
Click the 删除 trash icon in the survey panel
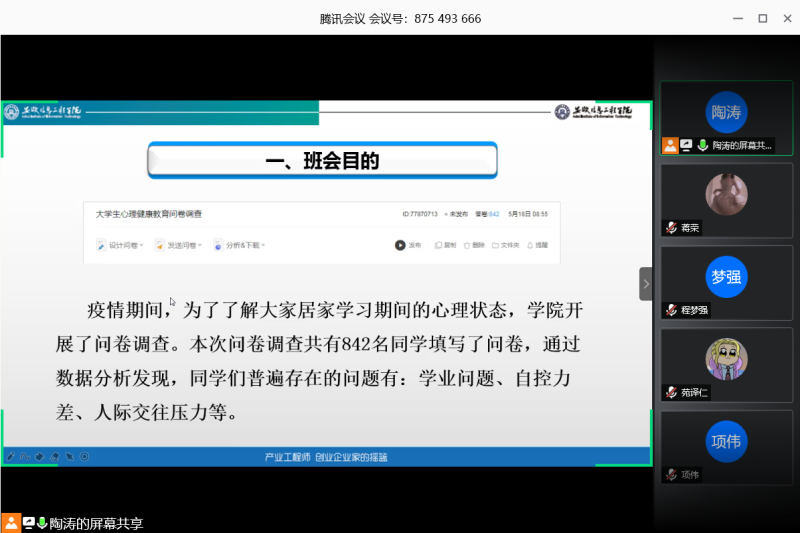pyautogui.click(x=467, y=245)
